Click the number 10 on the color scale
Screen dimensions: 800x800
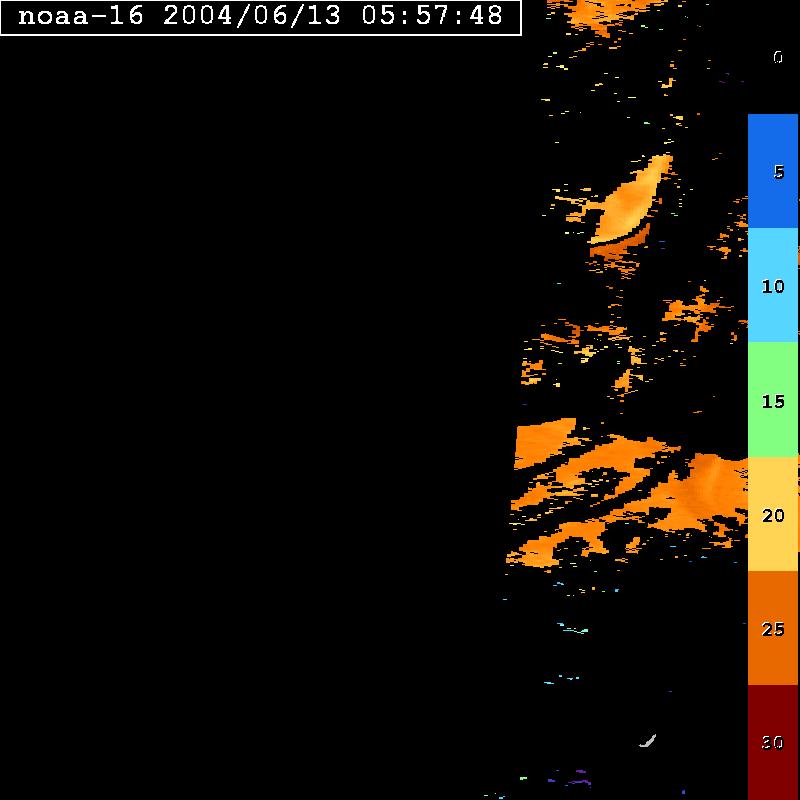(x=773, y=287)
